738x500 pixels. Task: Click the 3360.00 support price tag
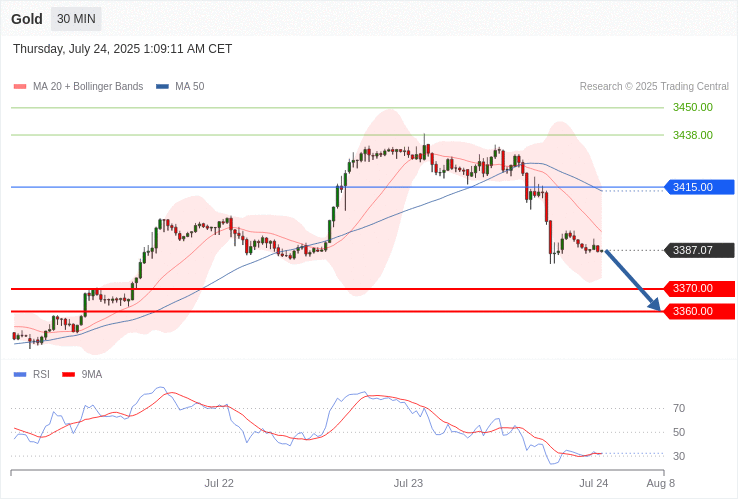pyautogui.click(x=699, y=311)
